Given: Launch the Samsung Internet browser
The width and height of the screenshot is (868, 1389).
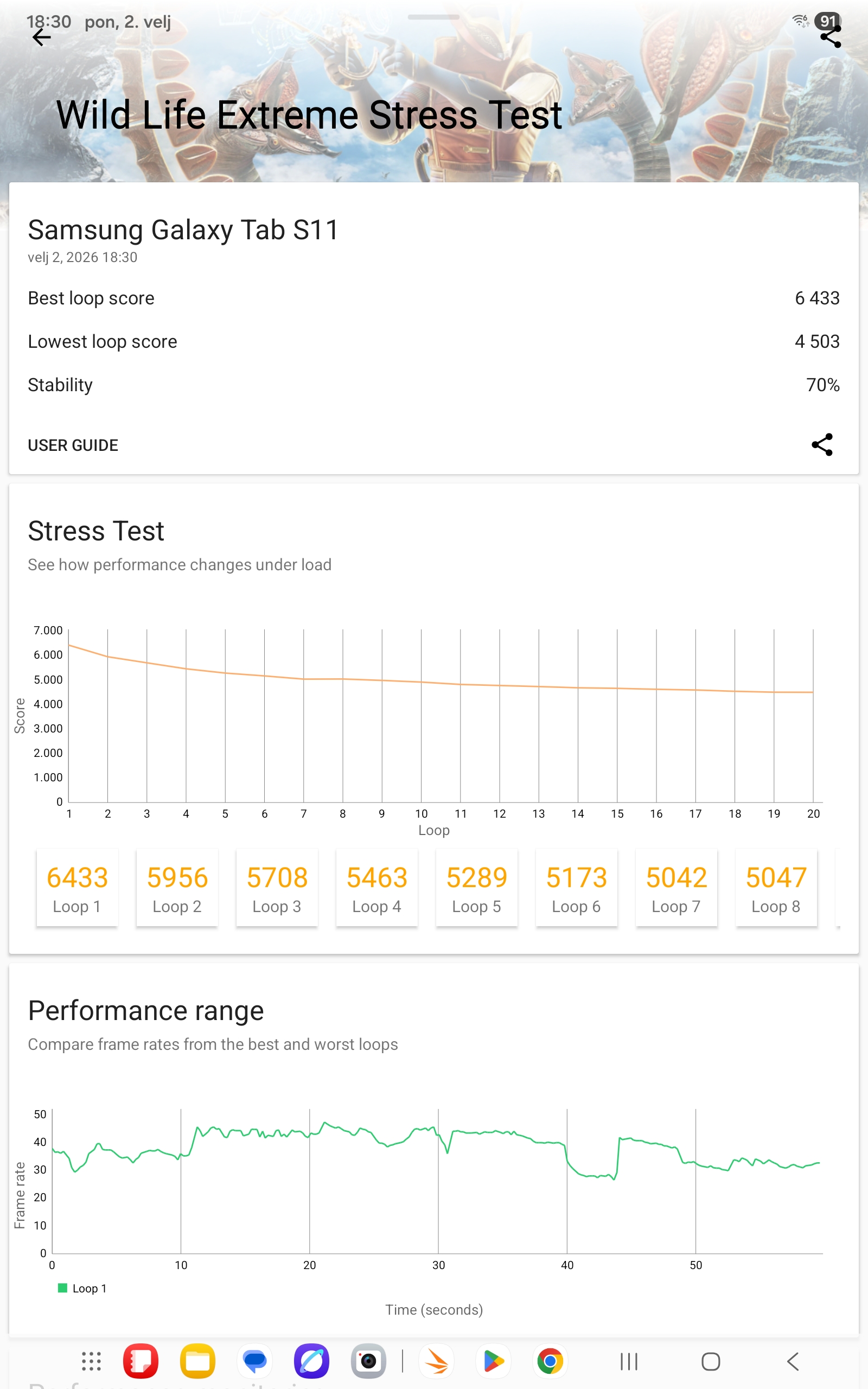Looking at the screenshot, I should pos(311,1361).
